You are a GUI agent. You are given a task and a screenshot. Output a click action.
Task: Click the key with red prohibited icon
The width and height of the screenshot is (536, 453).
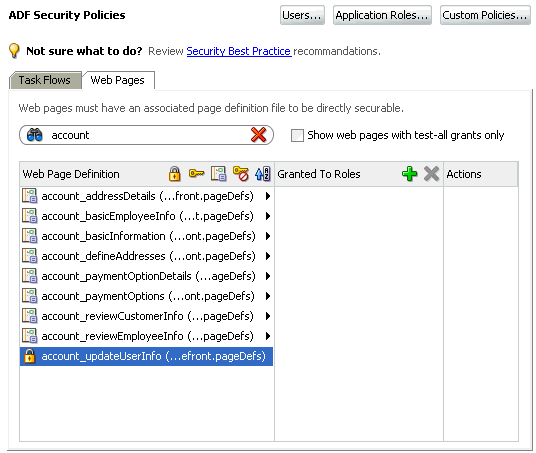(241, 174)
